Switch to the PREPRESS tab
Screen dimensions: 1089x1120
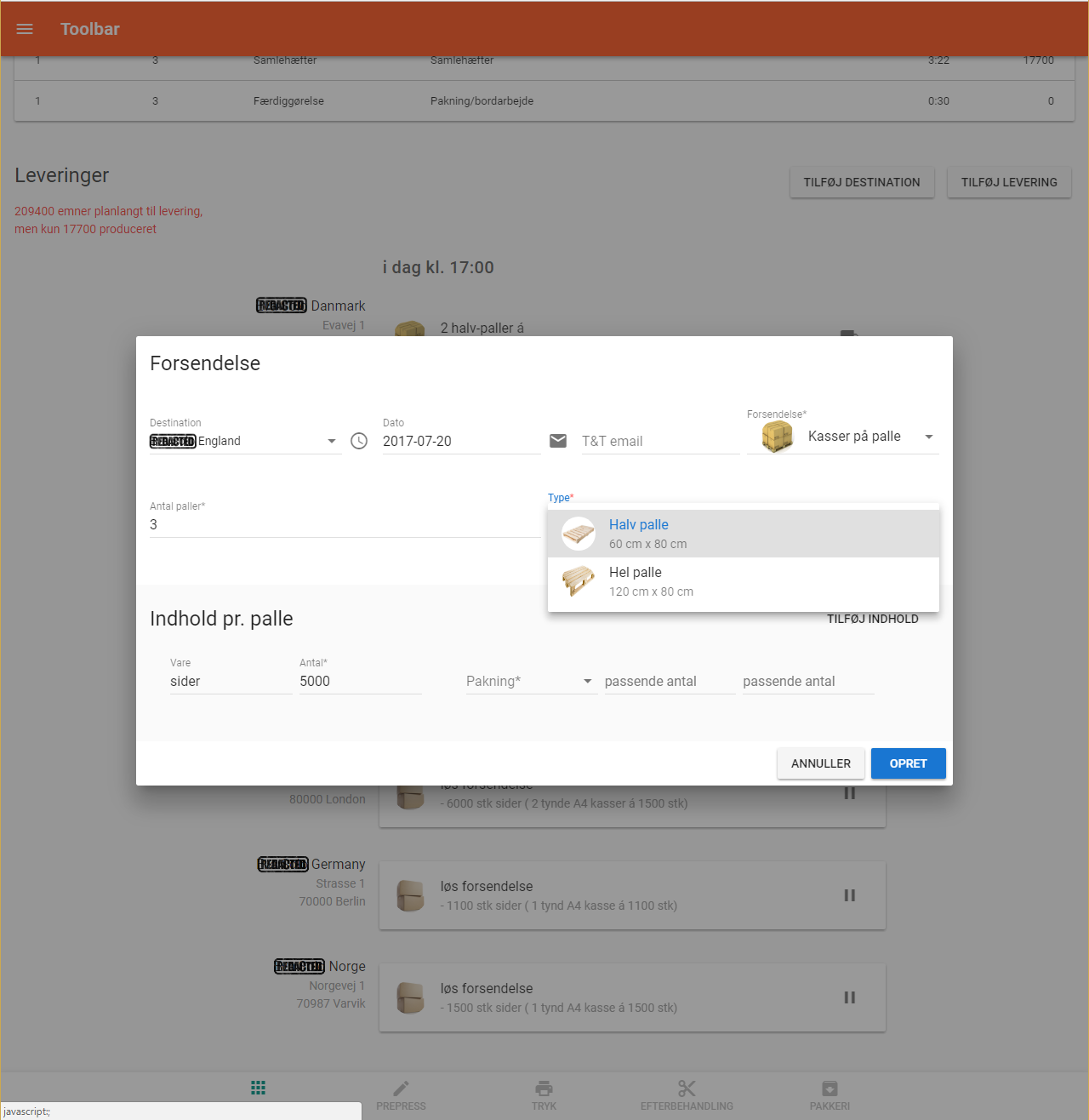(401, 1096)
